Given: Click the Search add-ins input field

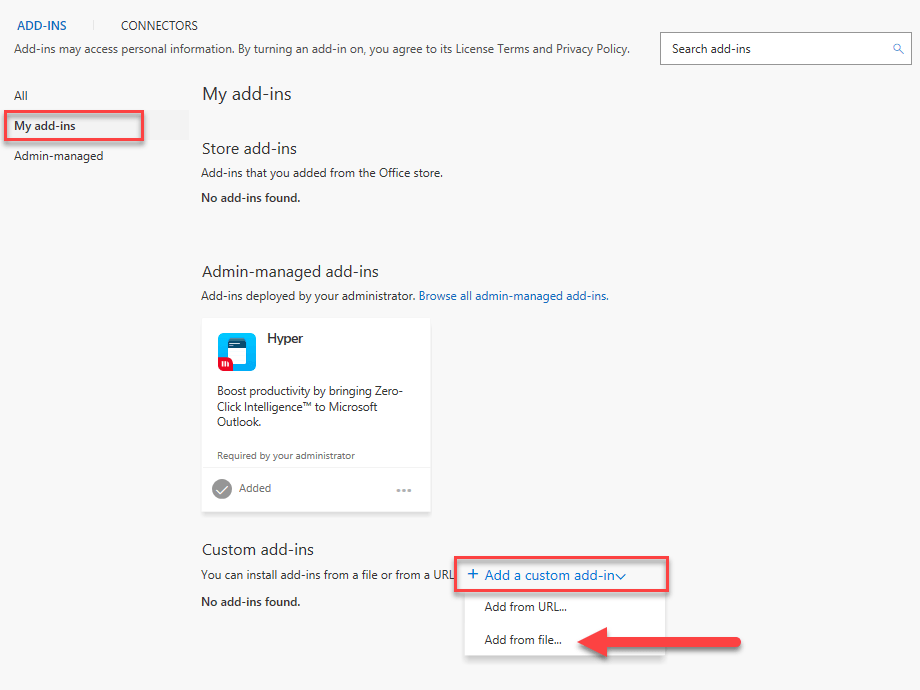Looking at the screenshot, I should click(775, 49).
